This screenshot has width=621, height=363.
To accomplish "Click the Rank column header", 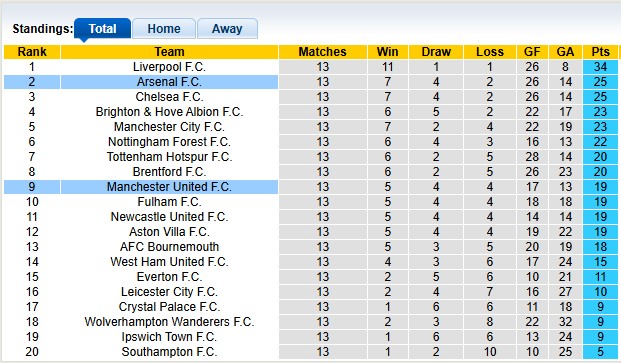I will pyautogui.click(x=32, y=52).
